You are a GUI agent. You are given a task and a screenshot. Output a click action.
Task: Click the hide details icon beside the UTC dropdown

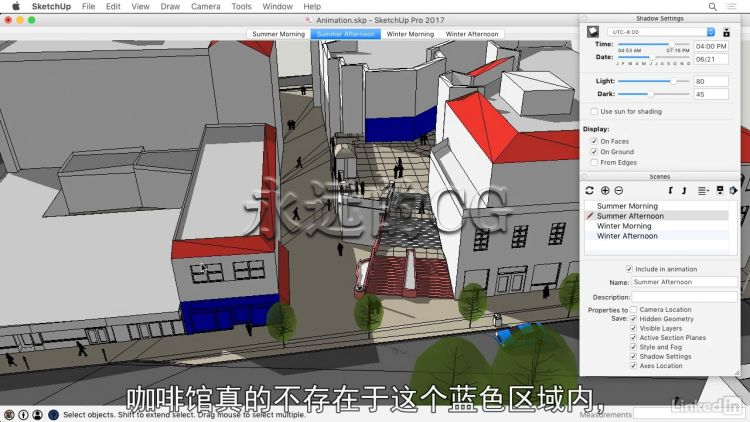tap(726, 32)
